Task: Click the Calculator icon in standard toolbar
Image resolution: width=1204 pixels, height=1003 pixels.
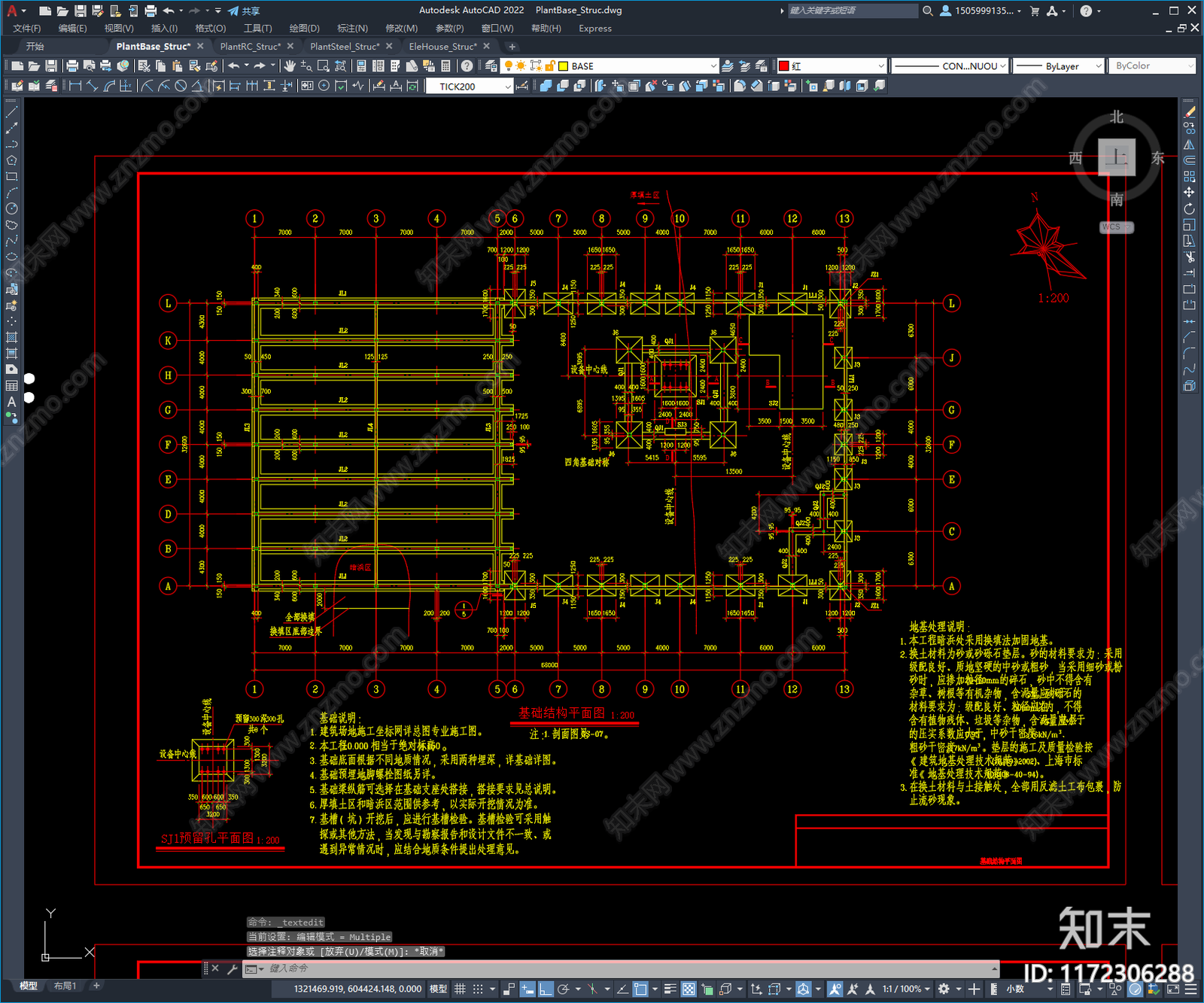Action: [445, 66]
